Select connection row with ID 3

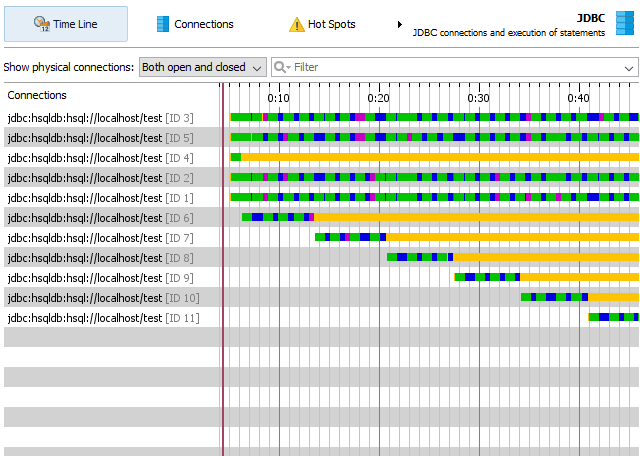(100, 118)
